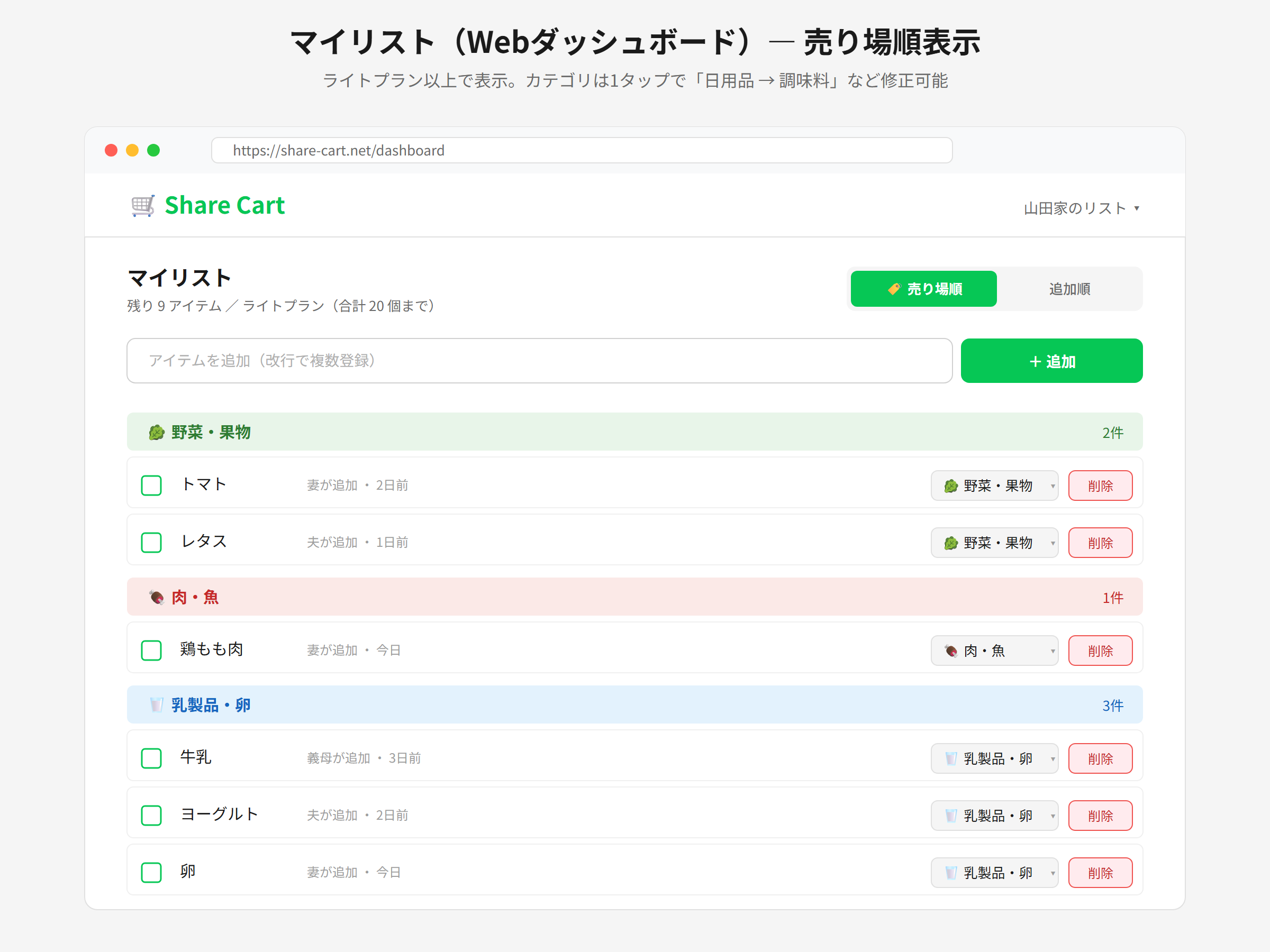Tick the 牛乳 checkbox
Image resolution: width=1270 pixels, height=952 pixels.
pyautogui.click(x=151, y=758)
